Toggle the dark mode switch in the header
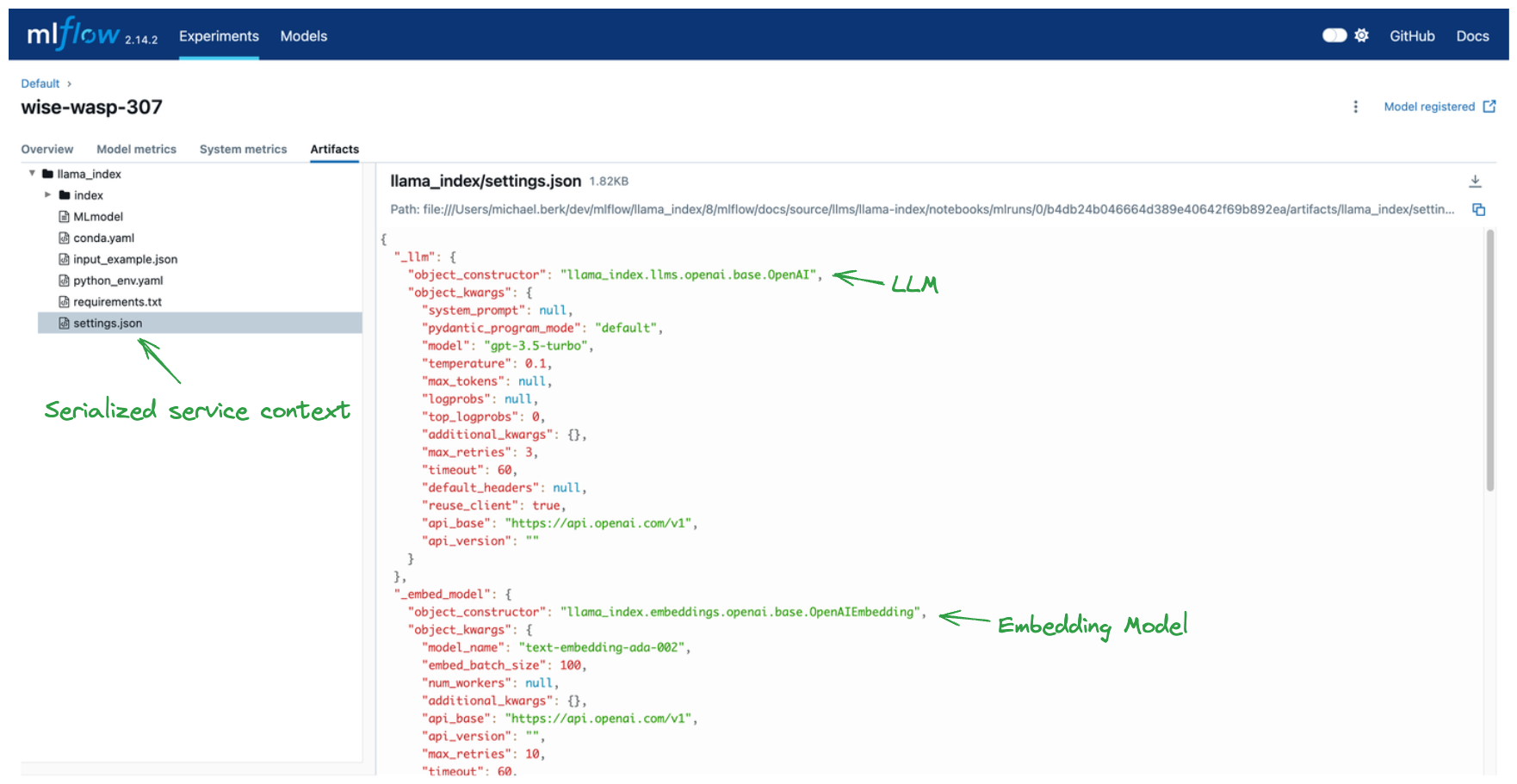 coord(1334,35)
